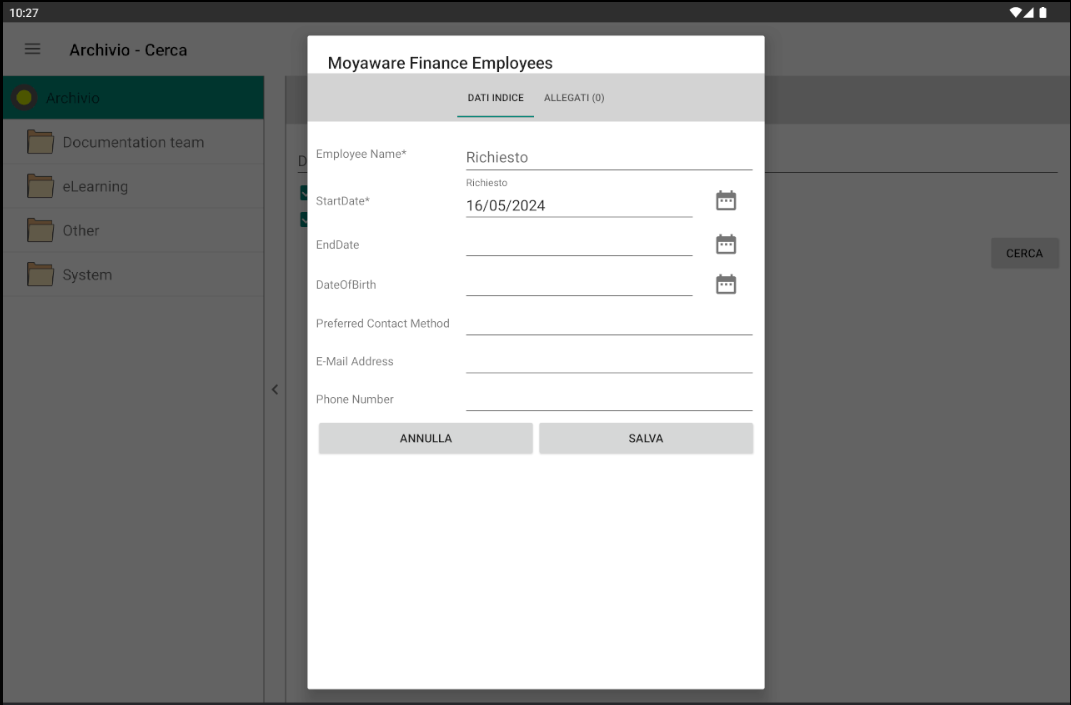Open calendar picker next to DateOfBirth
1071x705 pixels.
point(725,284)
